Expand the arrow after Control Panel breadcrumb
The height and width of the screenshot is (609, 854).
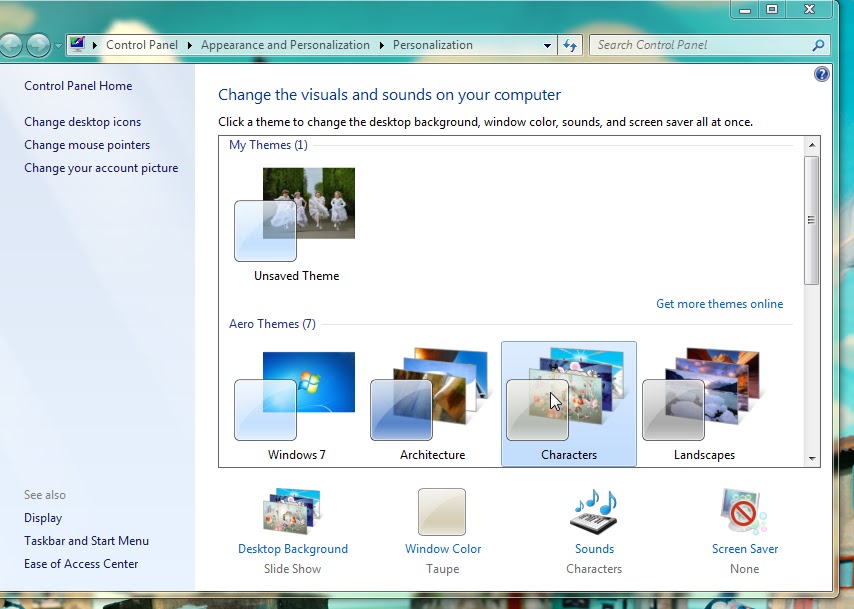(190, 45)
